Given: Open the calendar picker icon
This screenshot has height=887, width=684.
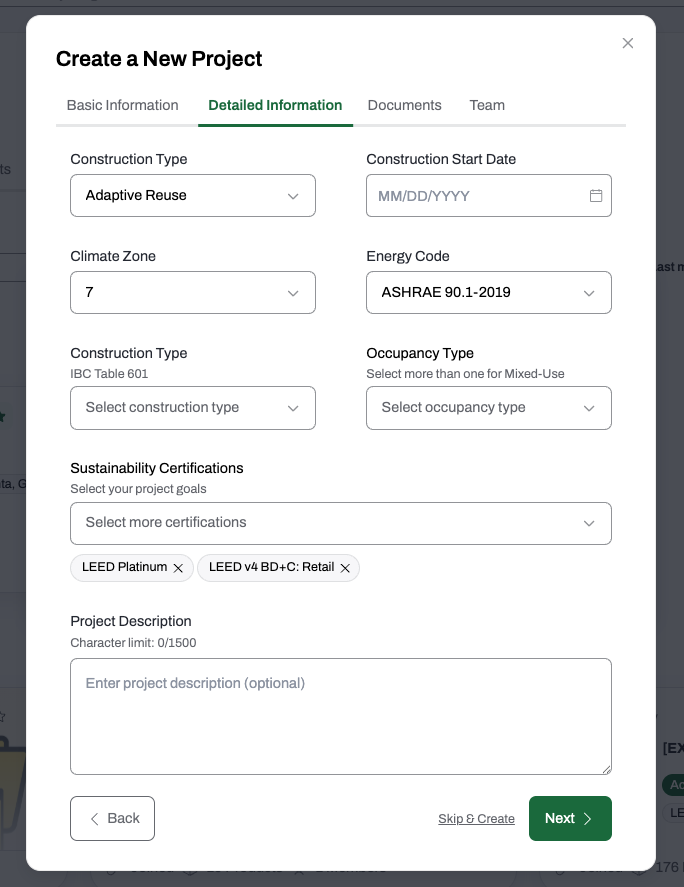Looking at the screenshot, I should tap(596, 196).
